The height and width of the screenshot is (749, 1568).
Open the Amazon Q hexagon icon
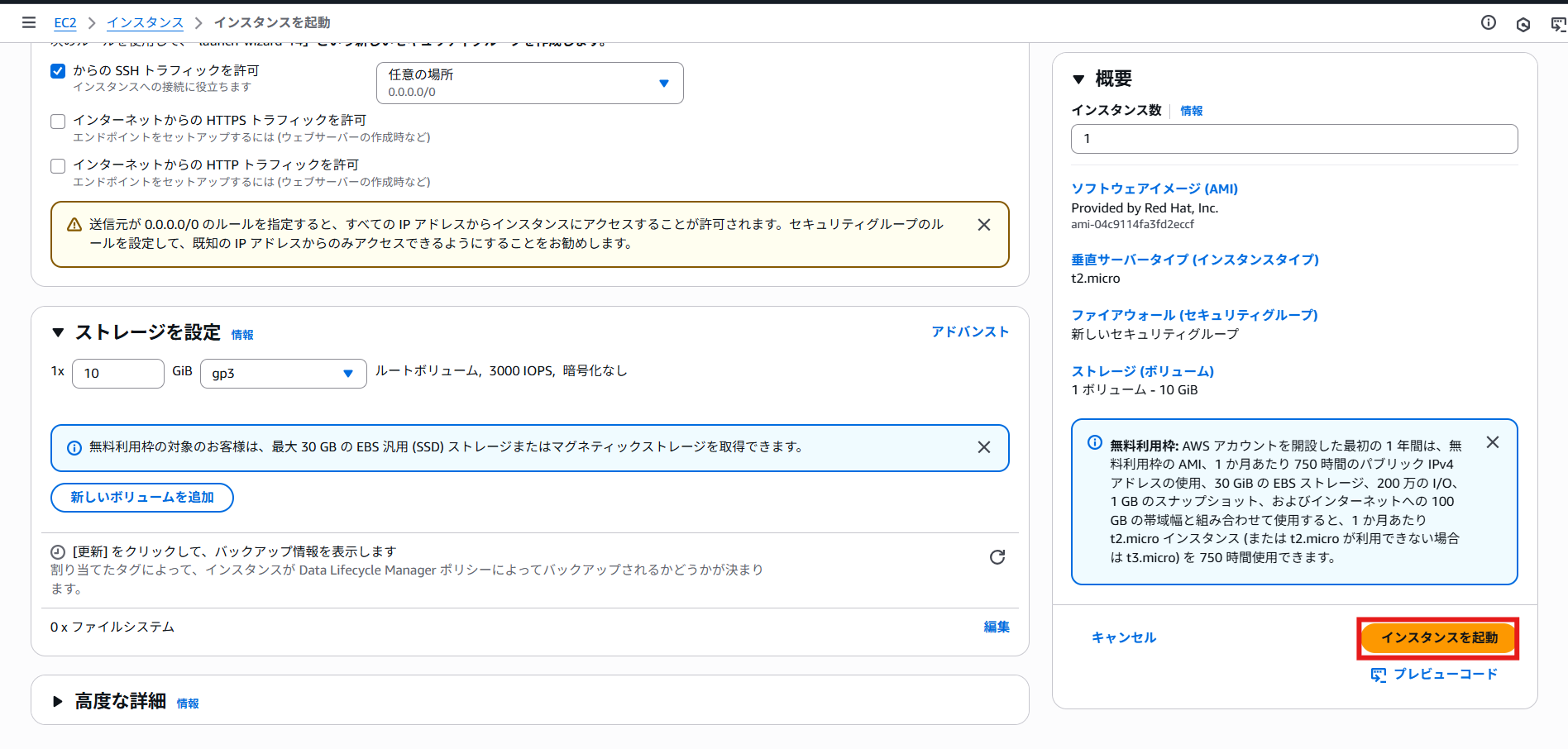point(1523,24)
